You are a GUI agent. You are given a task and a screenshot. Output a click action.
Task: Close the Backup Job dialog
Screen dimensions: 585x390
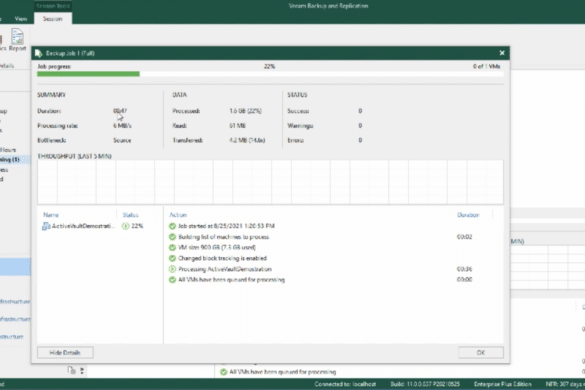pos(502,53)
